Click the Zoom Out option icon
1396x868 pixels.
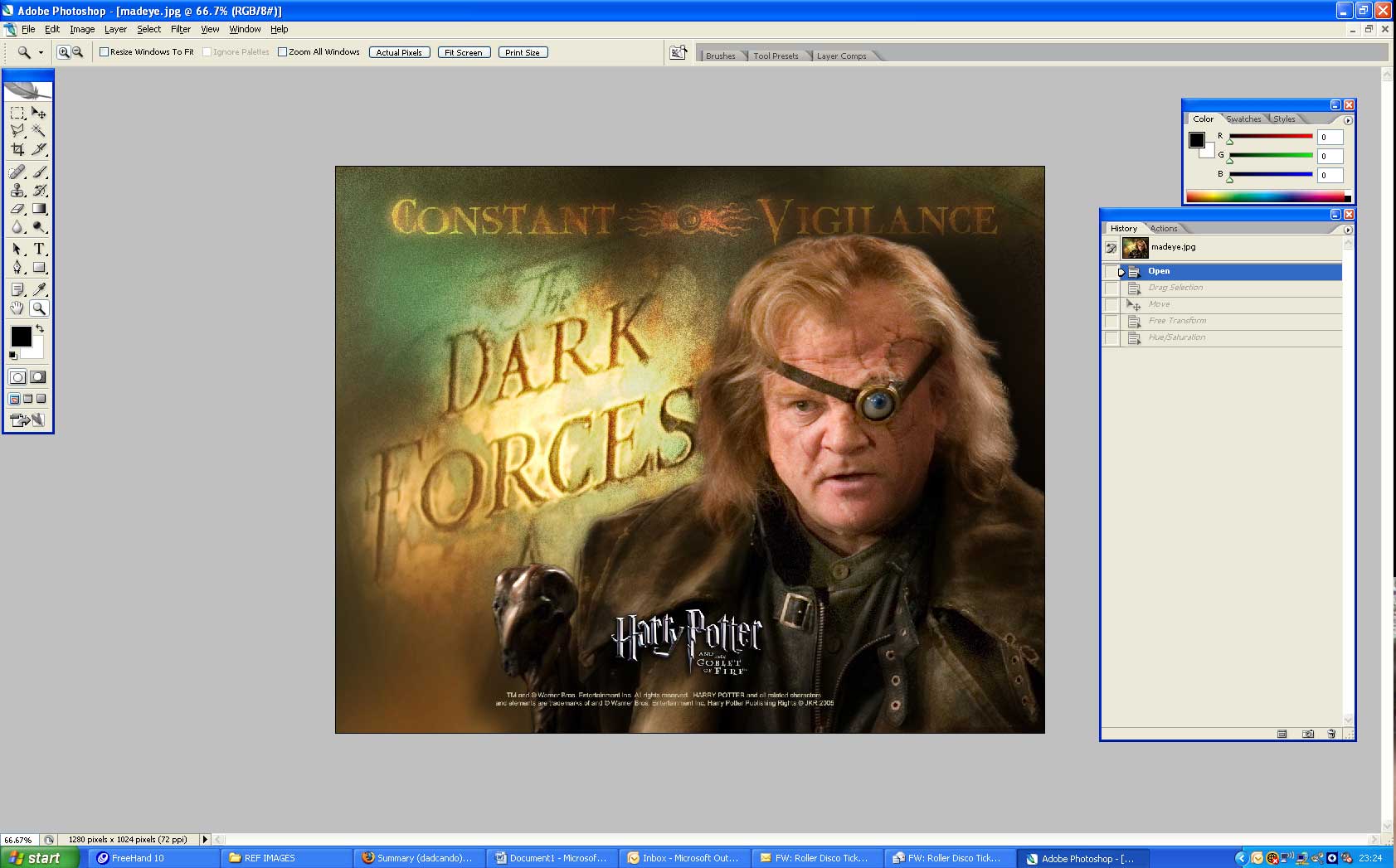[x=78, y=52]
